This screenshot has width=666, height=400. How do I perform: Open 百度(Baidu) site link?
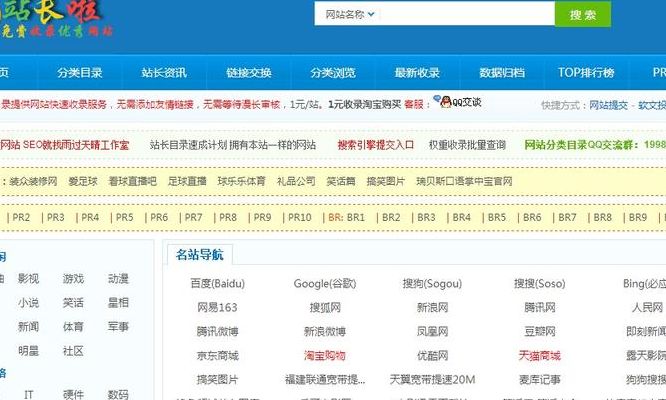(217, 283)
